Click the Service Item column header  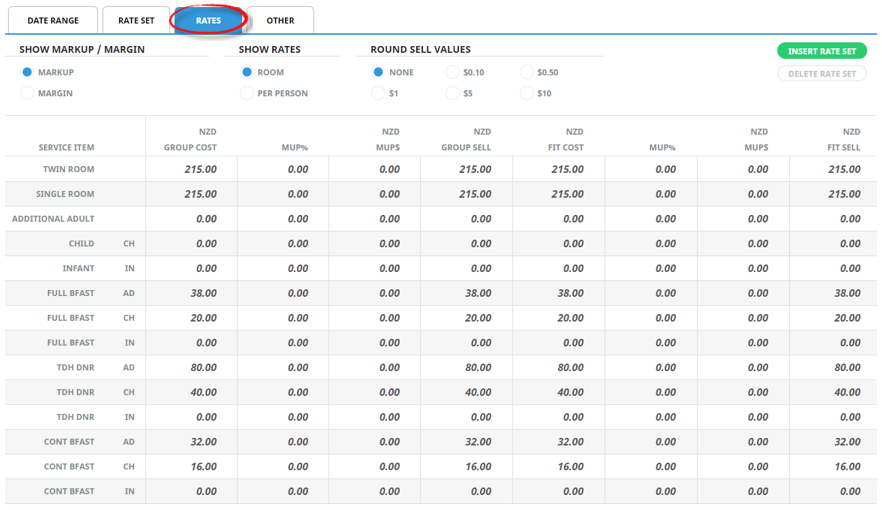tap(66, 147)
